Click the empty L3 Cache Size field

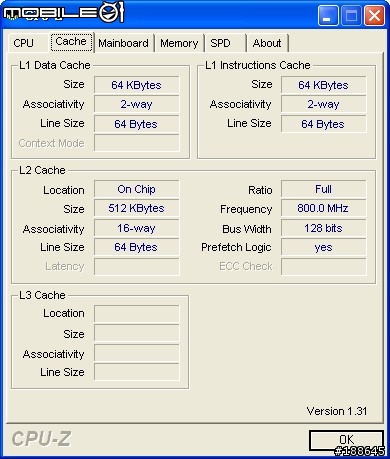[136, 334]
